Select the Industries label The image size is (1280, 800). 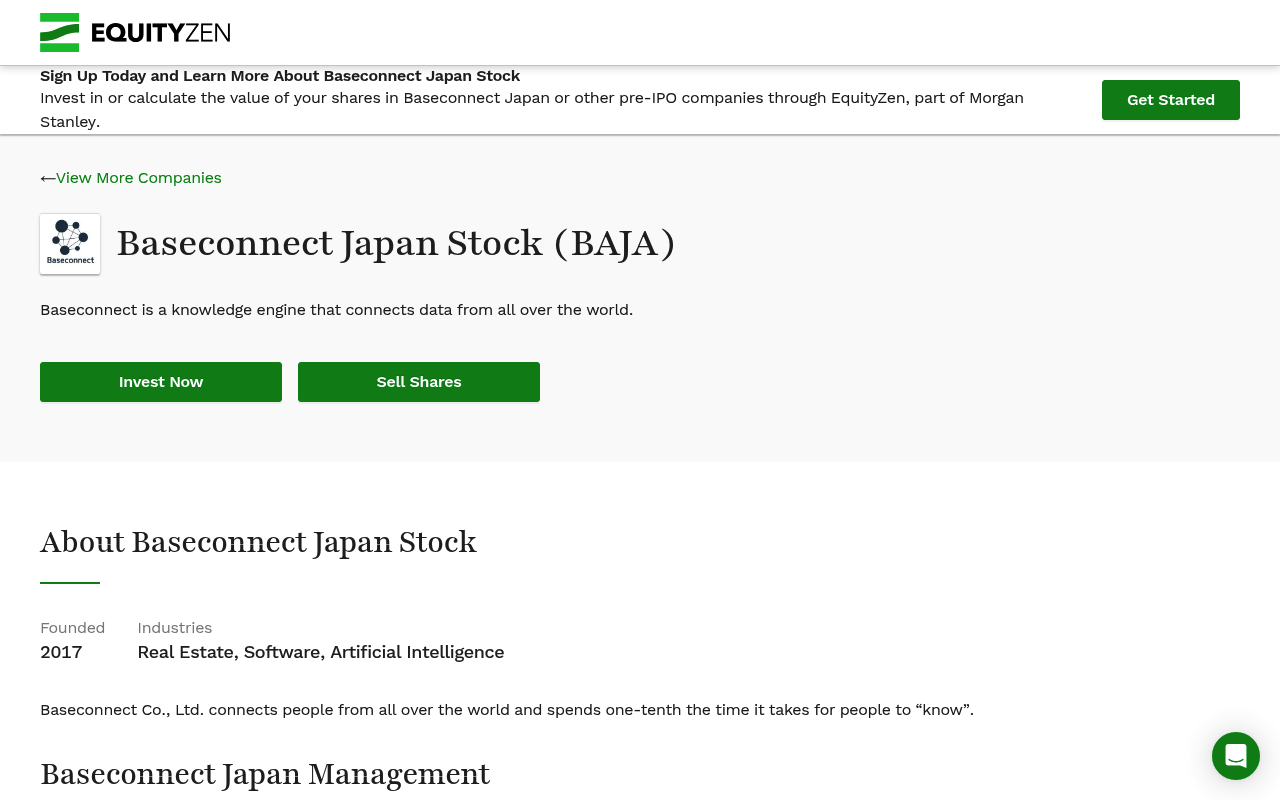point(175,628)
